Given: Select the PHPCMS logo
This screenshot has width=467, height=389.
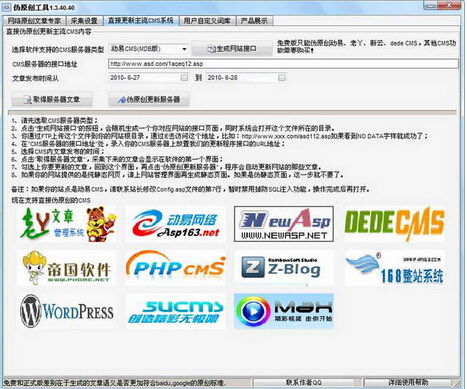Looking at the screenshot, I should [x=176, y=268].
